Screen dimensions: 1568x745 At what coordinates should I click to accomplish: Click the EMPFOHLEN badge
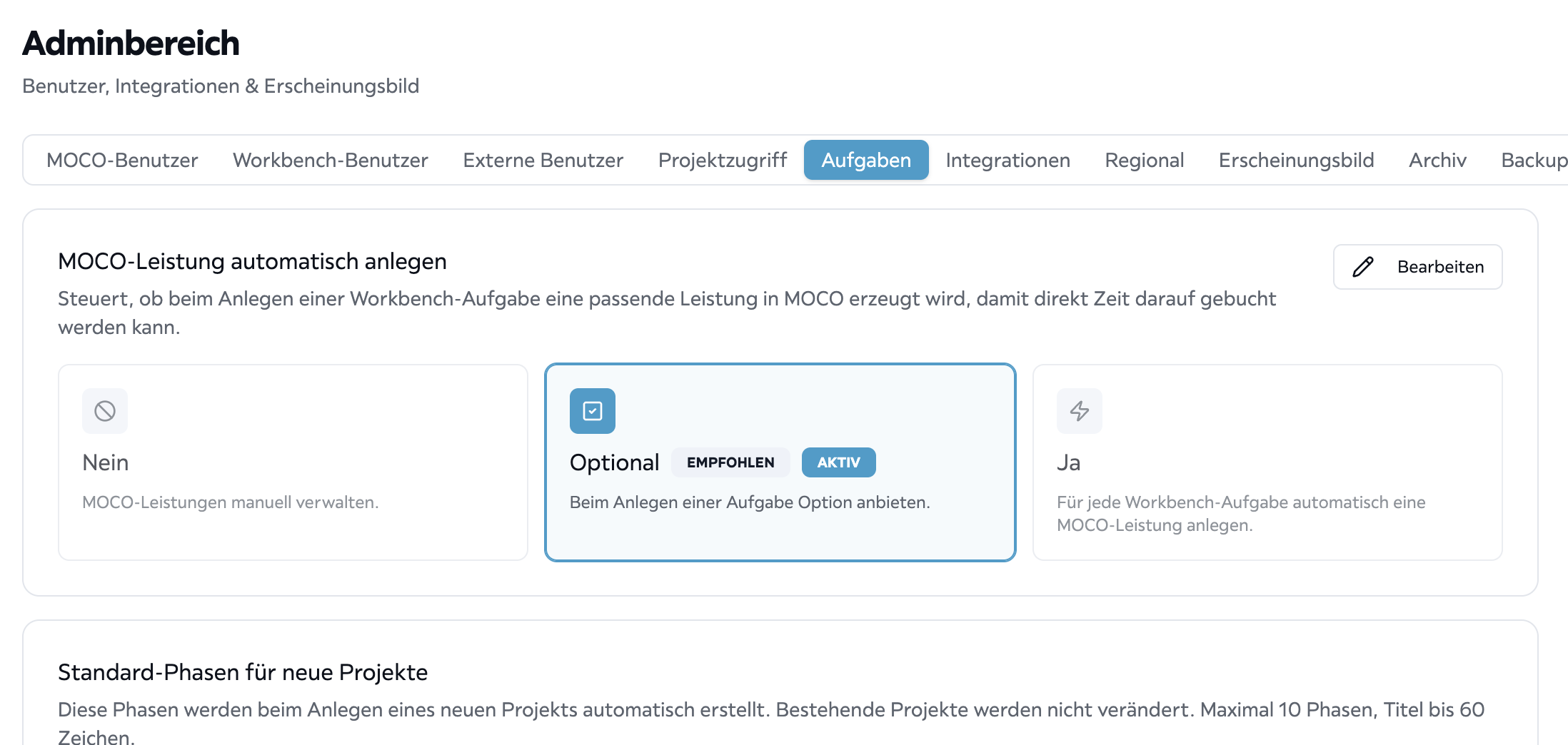tap(730, 462)
